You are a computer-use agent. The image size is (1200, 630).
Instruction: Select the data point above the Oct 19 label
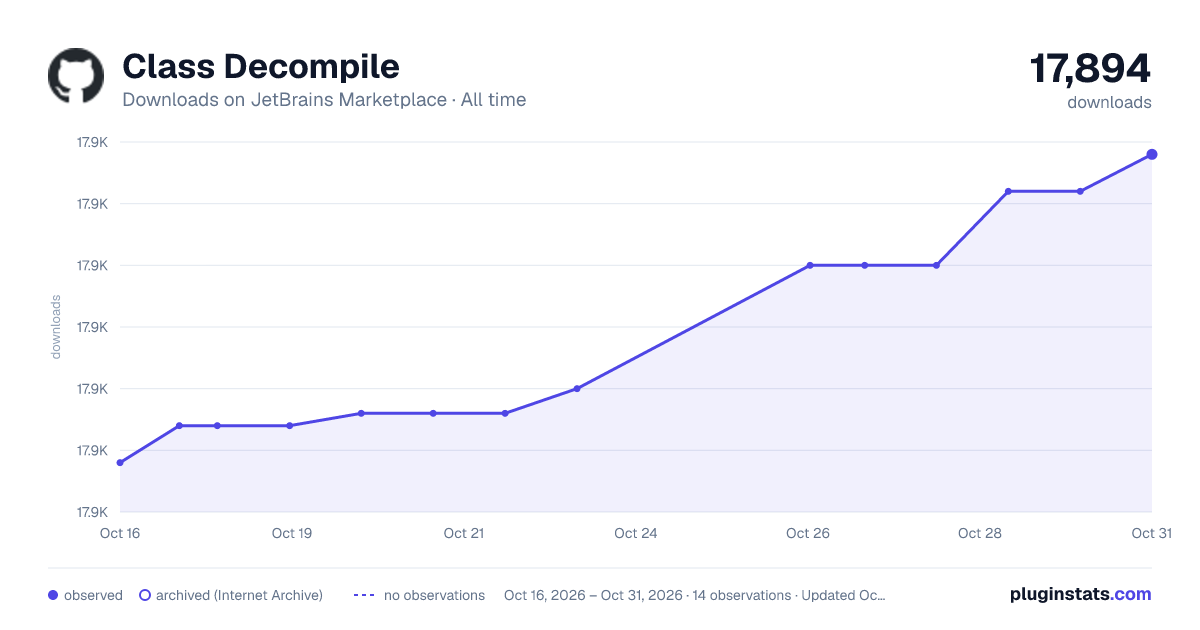290,425
